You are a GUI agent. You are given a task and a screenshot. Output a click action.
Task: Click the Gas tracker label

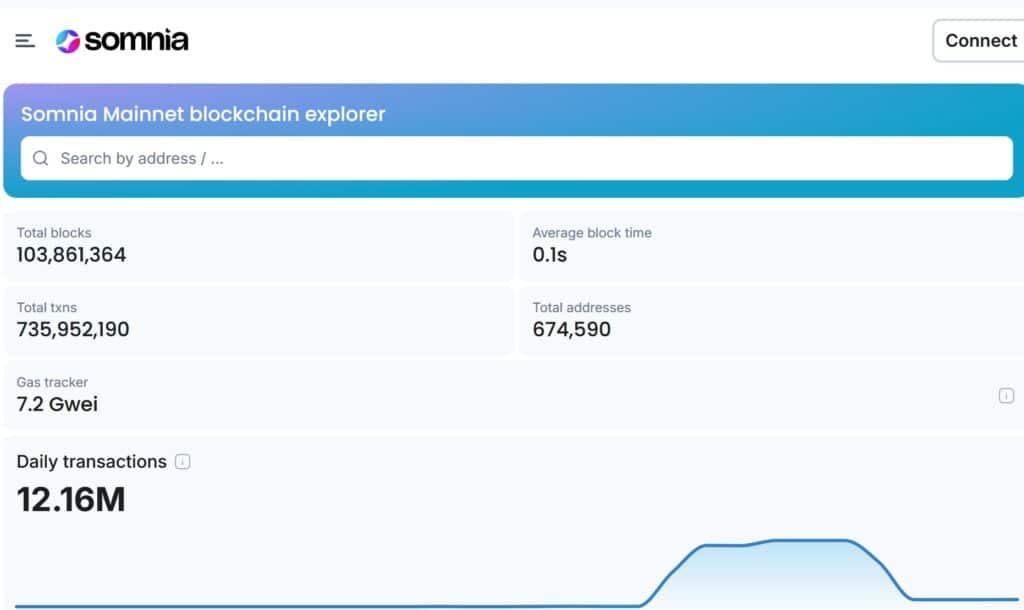(52, 382)
